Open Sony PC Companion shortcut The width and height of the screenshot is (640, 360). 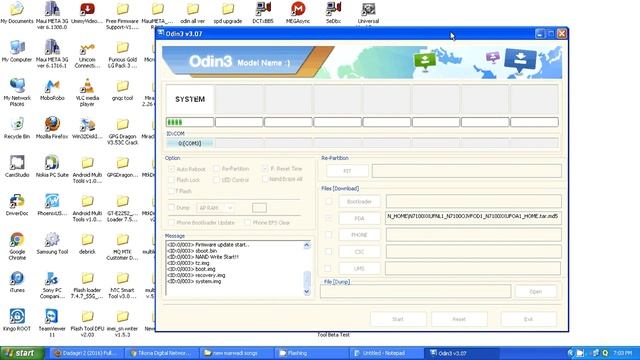[52, 285]
